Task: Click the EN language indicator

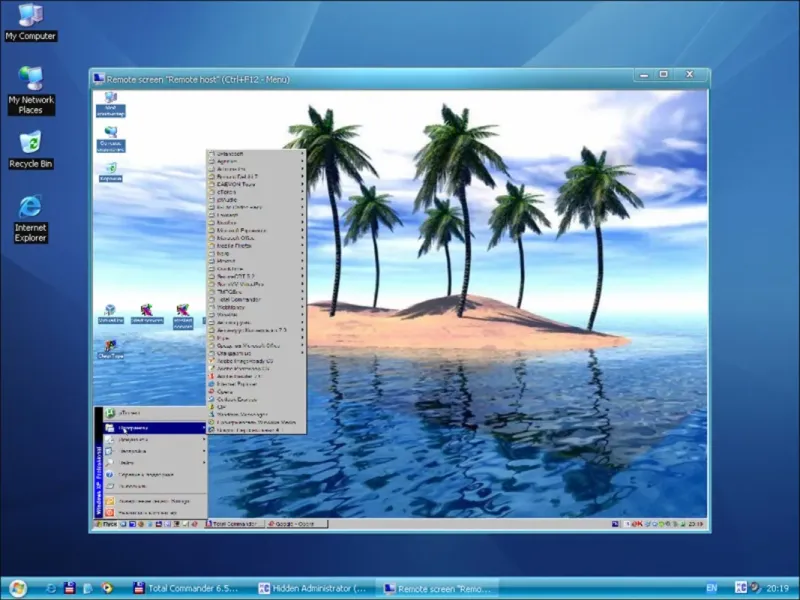Action: pyautogui.click(x=711, y=588)
